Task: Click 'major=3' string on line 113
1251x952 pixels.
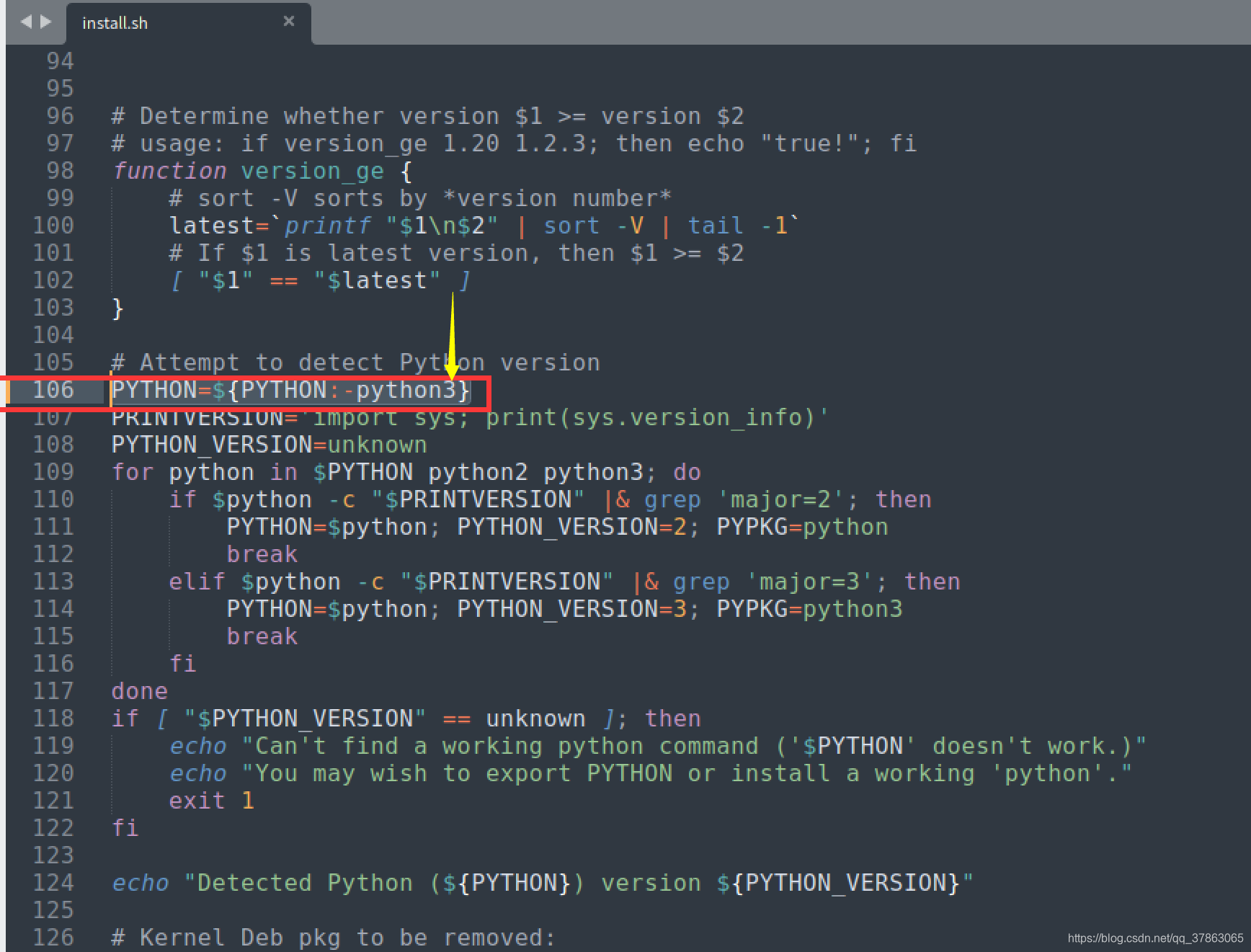Action: pos(809,582)
